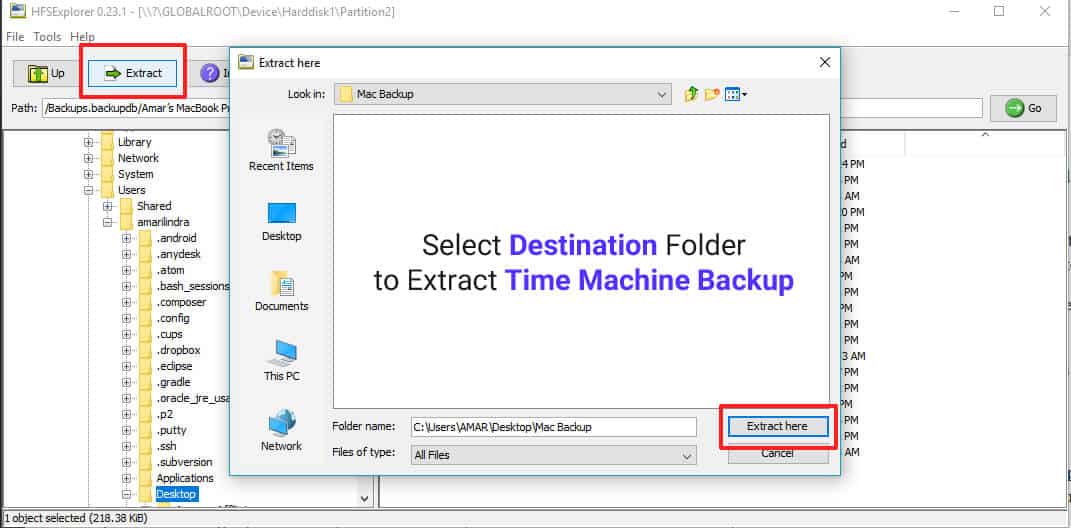
Task: Expand the .ssh tree node
Action: [x=126, y=446]
